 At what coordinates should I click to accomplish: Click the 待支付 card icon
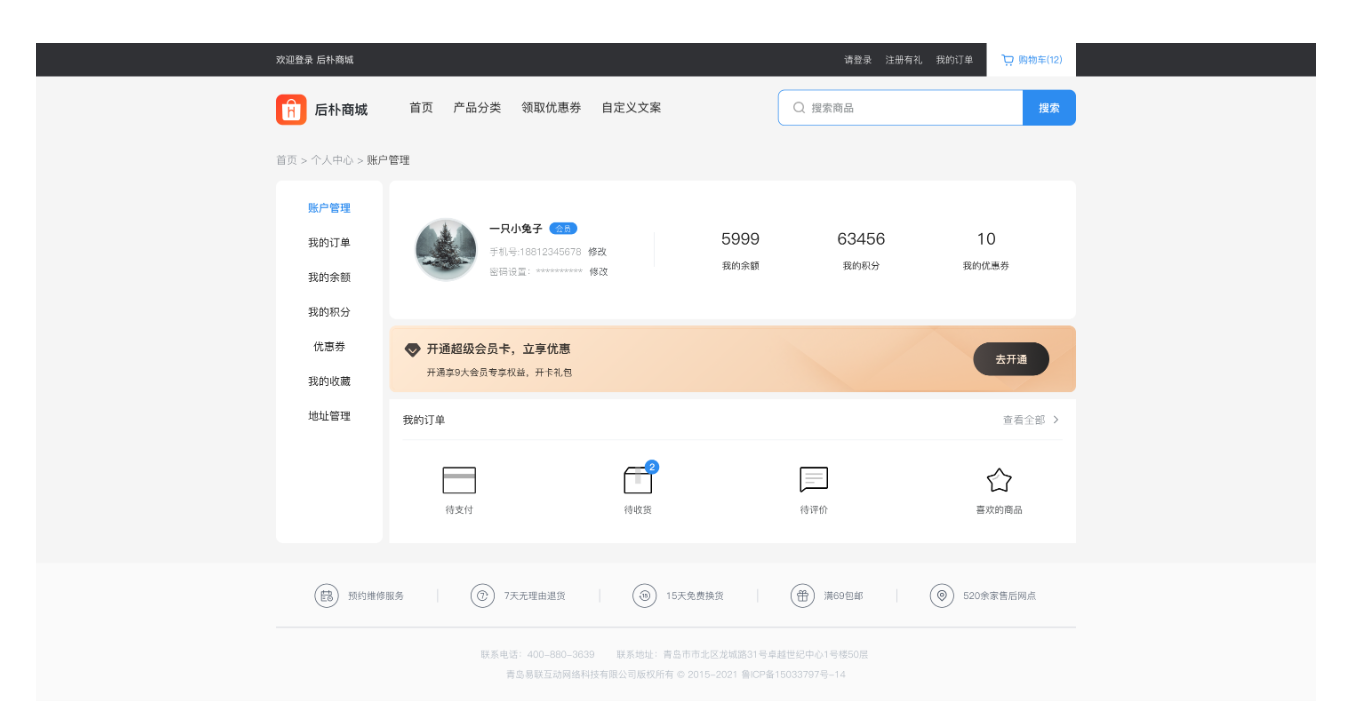point(459,480)
